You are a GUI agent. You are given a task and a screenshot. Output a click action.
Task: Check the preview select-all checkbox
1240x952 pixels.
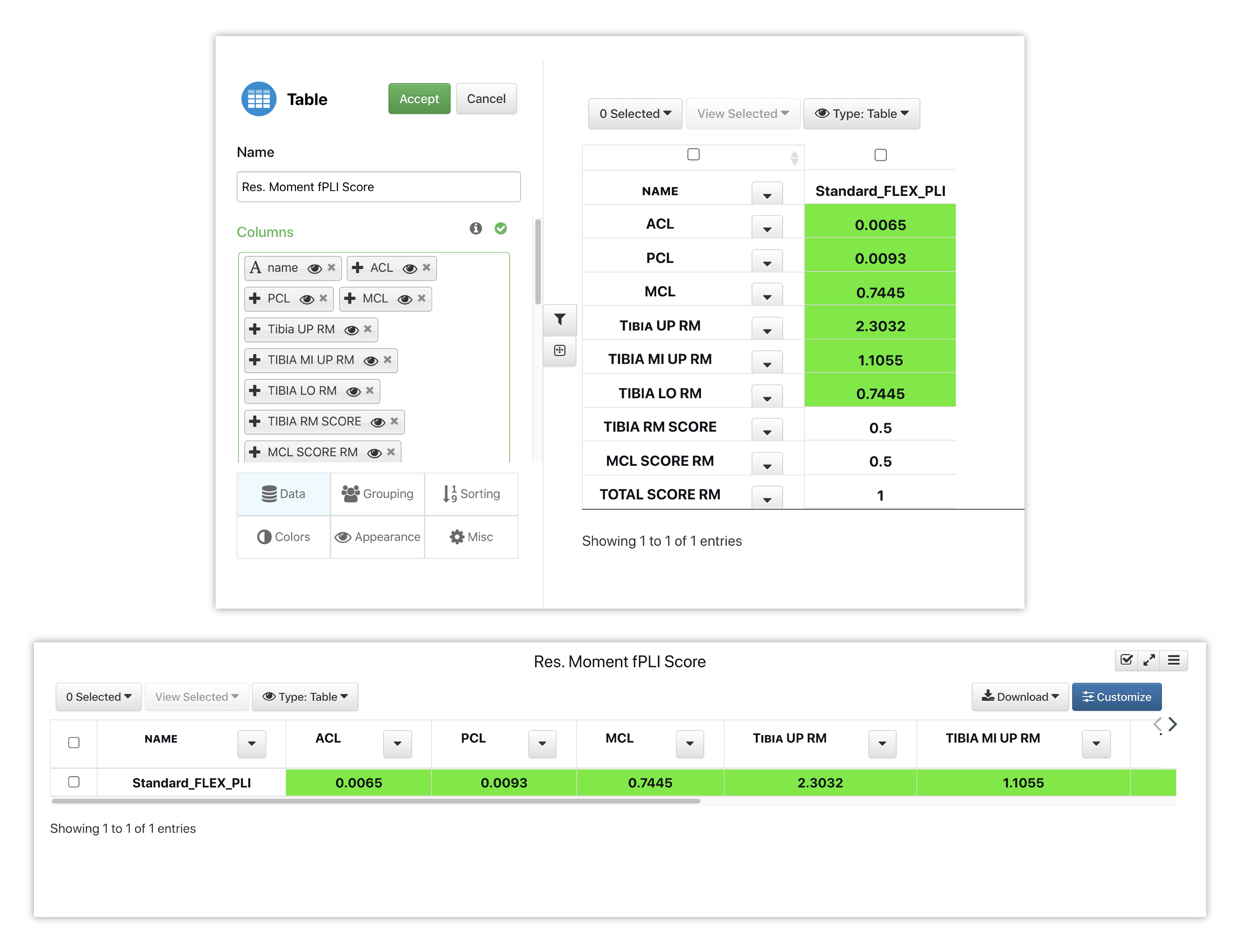(x=693, y=154)
